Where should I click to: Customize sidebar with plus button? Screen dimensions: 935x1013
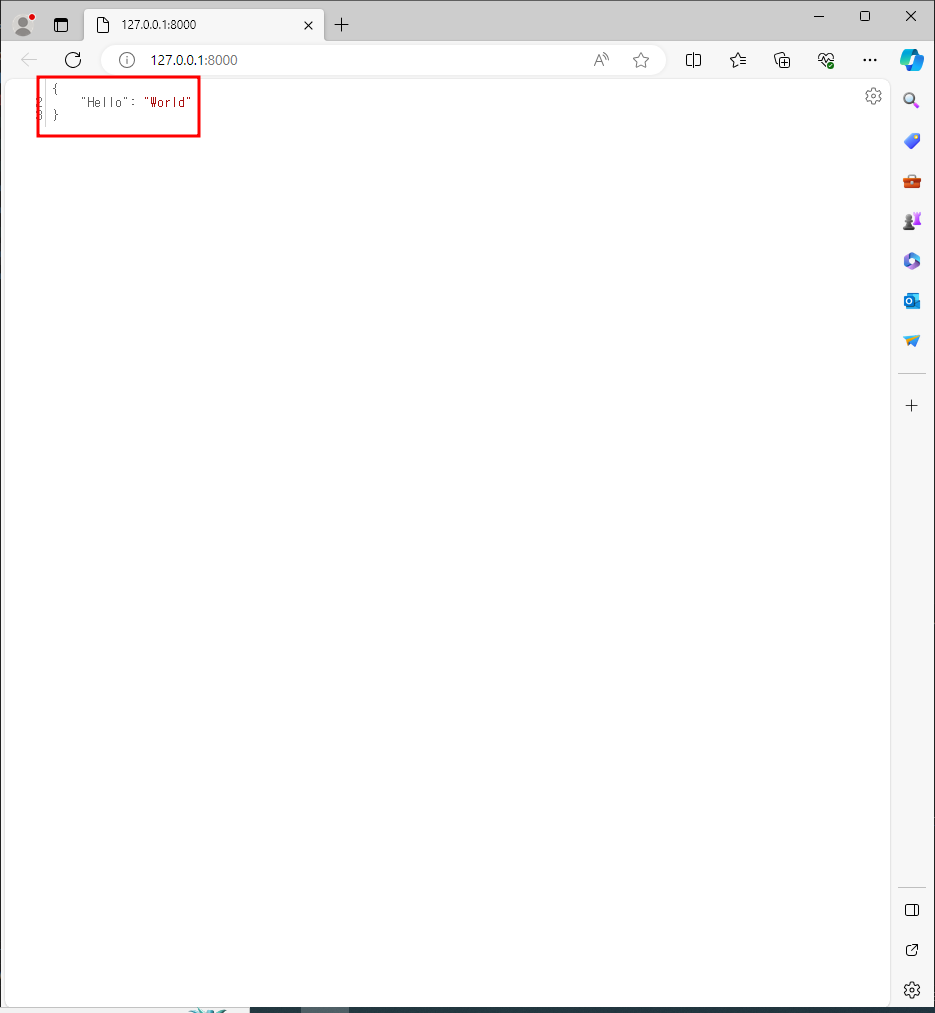[x=912, y=406]
